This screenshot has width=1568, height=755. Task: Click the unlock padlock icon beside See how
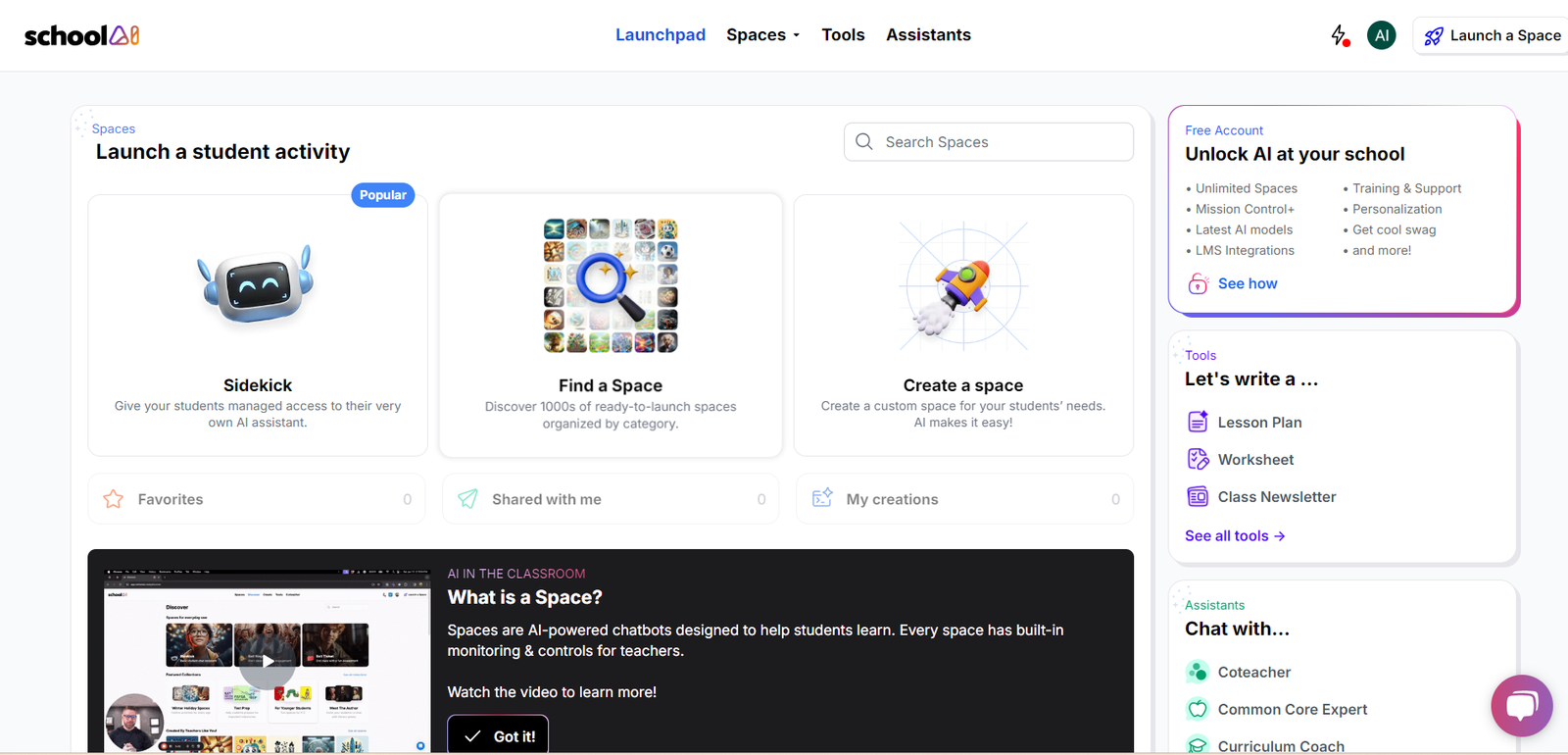coord(1198,283)
